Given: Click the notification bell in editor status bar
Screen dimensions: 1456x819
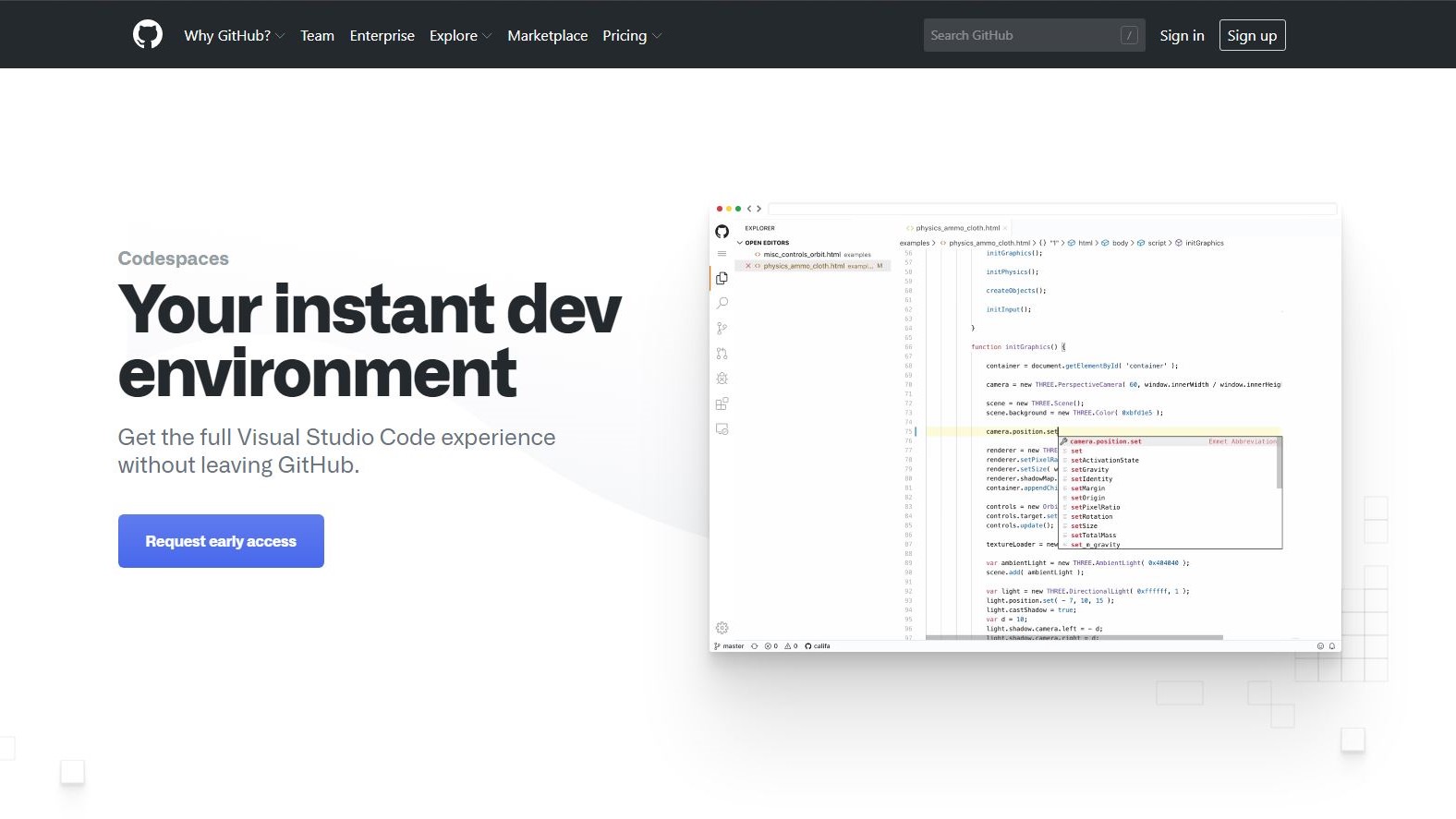Looking at the screenshot, I should pos(1332,646).
